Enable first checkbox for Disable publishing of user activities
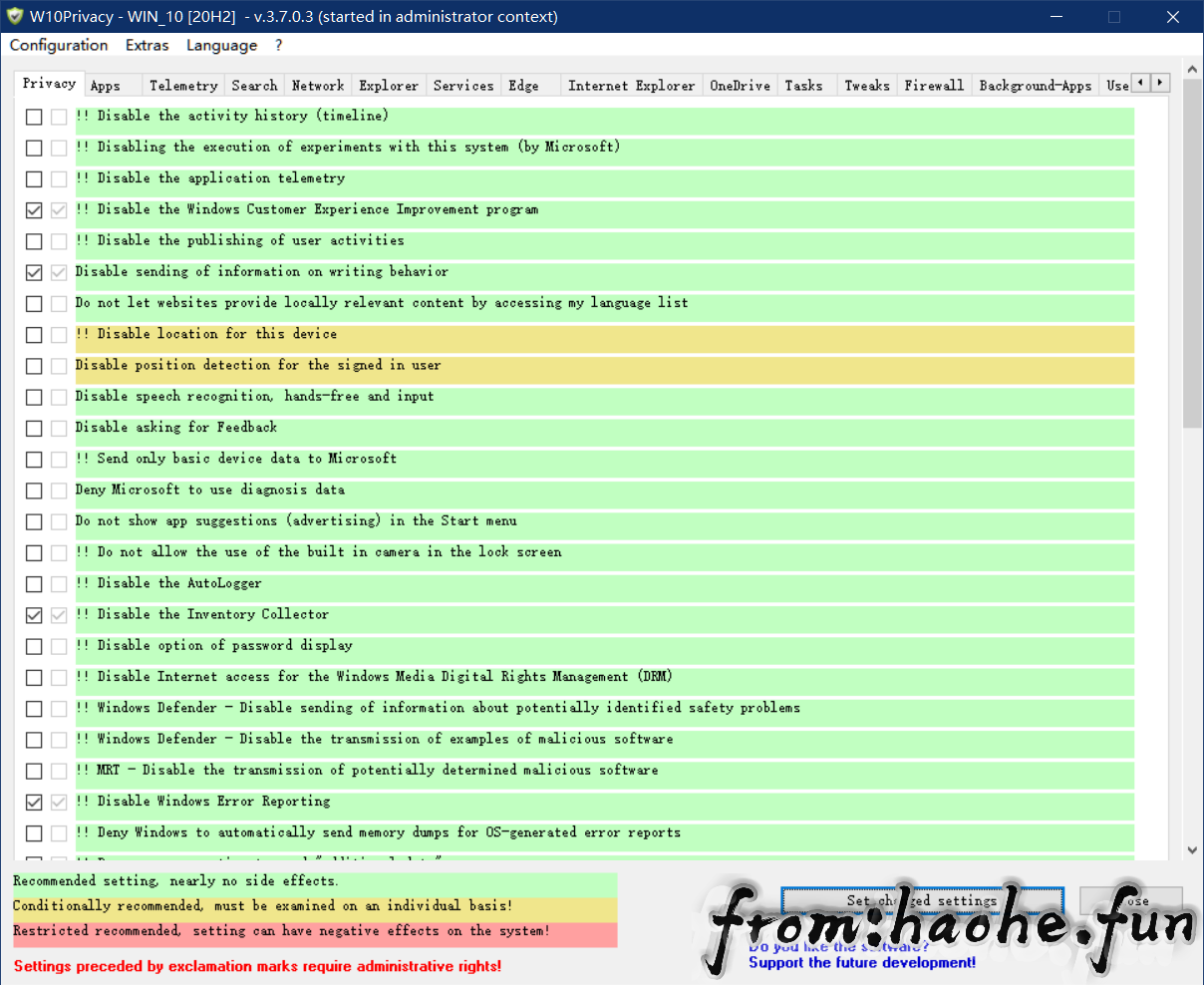Viewport: 1204px width, 985px height. (x=34, y=241)
